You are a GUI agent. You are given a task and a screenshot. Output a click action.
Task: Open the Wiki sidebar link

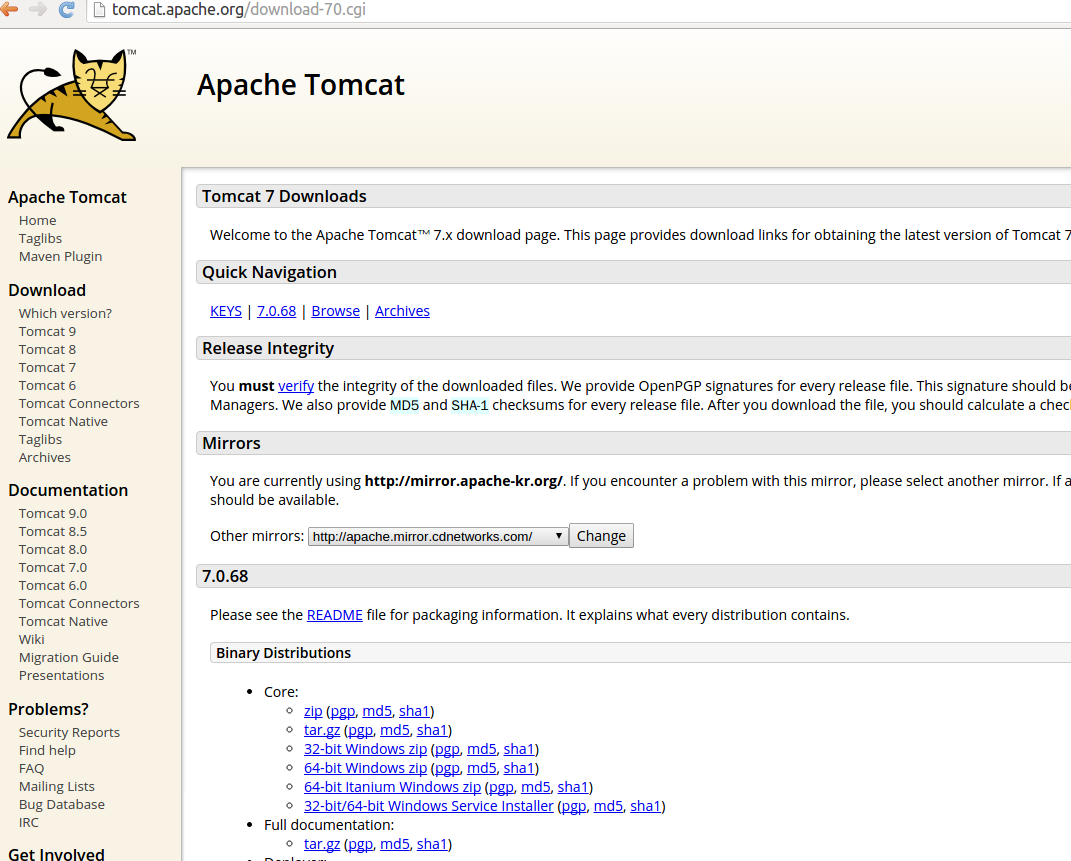[31, 640]
